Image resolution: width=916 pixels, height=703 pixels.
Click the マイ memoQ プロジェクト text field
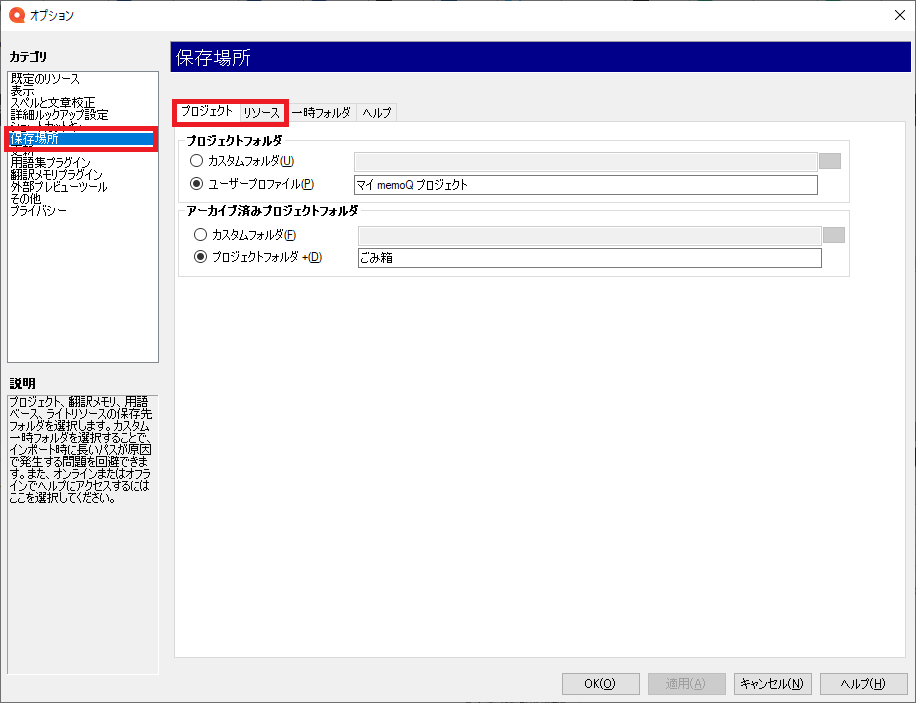(x=585, y=185)
